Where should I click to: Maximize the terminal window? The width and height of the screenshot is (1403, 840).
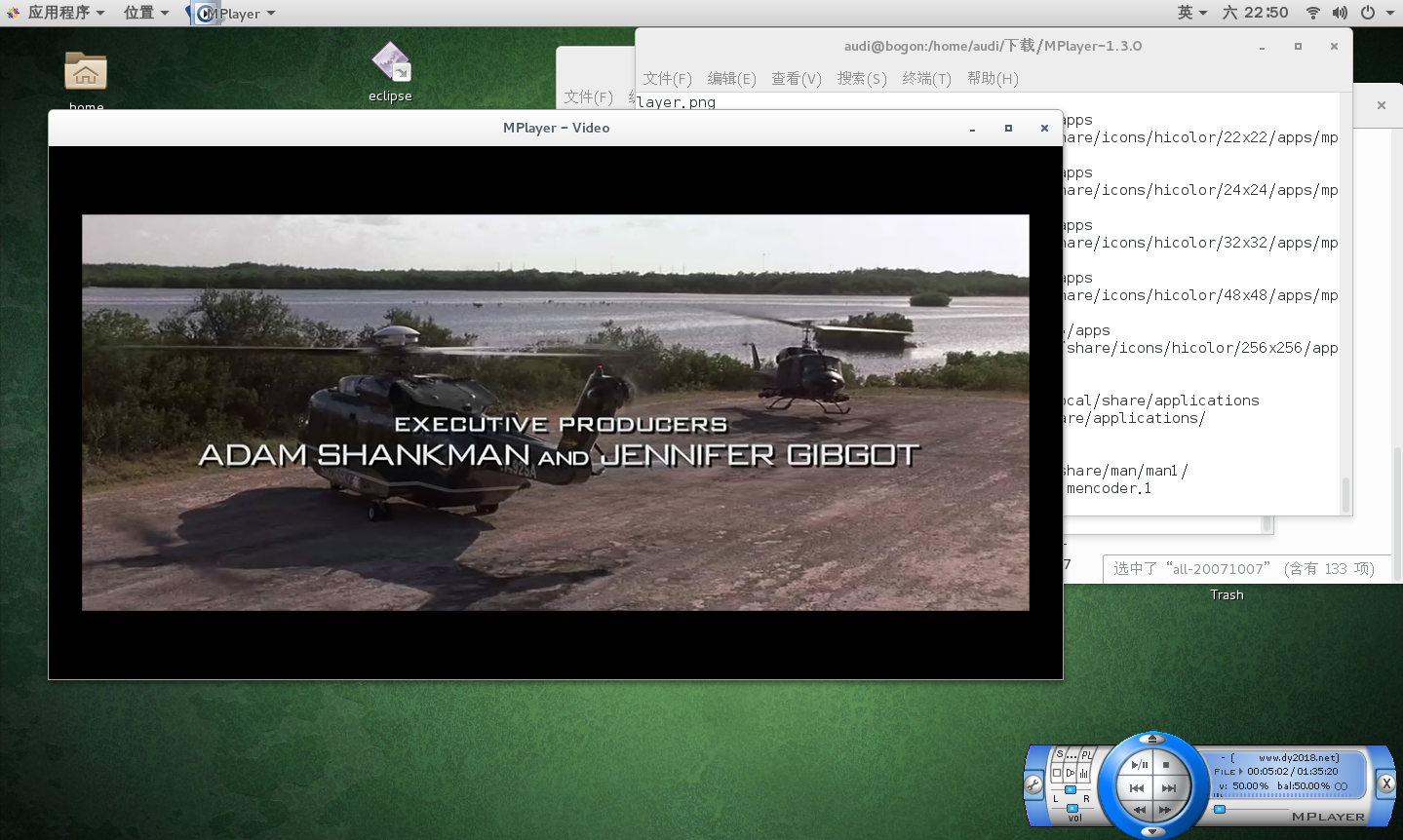tap(1298, 46)
